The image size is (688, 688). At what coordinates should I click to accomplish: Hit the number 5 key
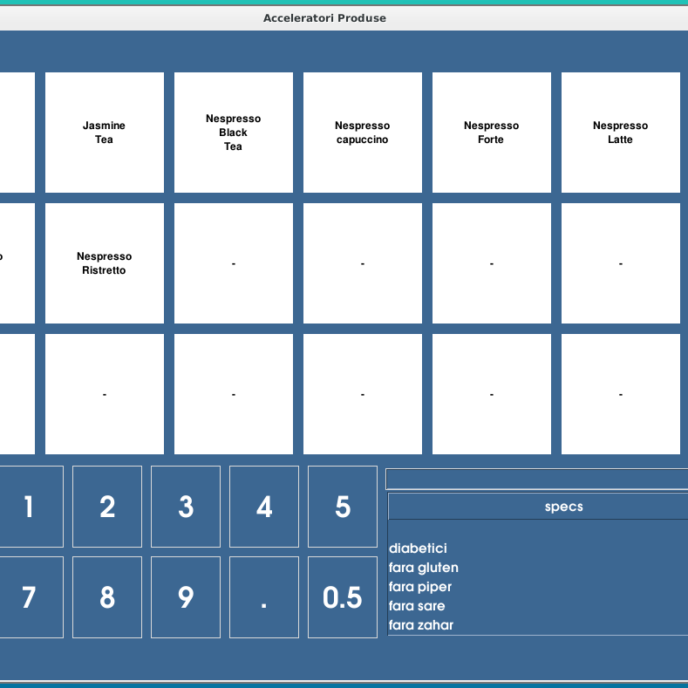[x=343, y=507]
